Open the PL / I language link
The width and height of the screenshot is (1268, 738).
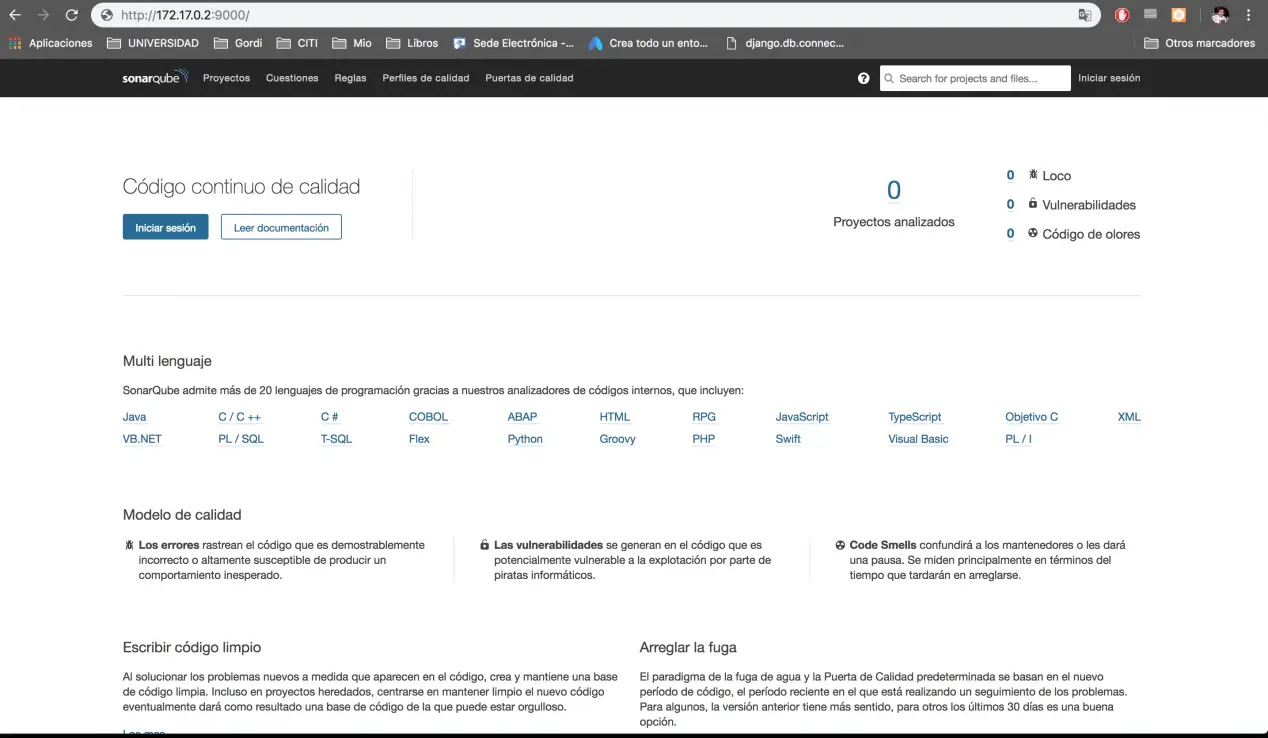click(1018, 439)
